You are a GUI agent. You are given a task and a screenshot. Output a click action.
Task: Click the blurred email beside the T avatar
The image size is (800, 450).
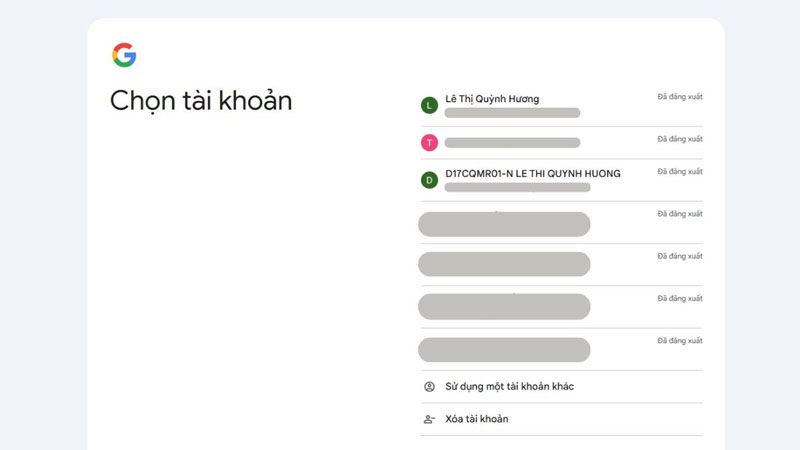[x=512, y=143]
